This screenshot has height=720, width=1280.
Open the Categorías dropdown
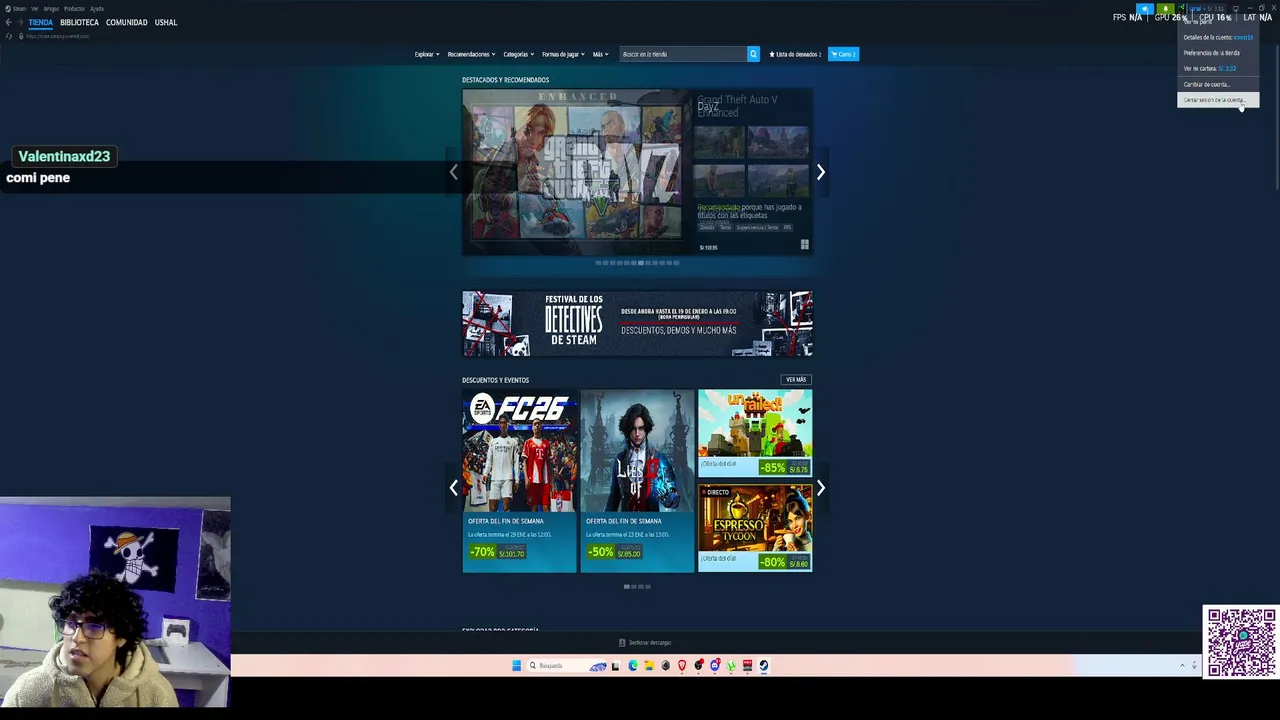518,54
